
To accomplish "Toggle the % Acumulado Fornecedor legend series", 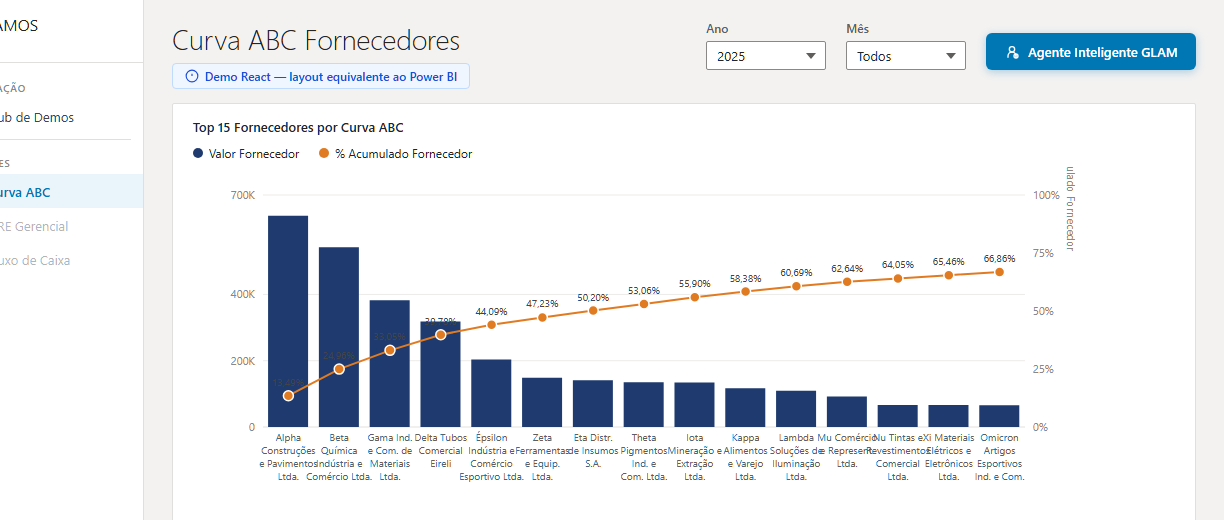I will (395, 154).
